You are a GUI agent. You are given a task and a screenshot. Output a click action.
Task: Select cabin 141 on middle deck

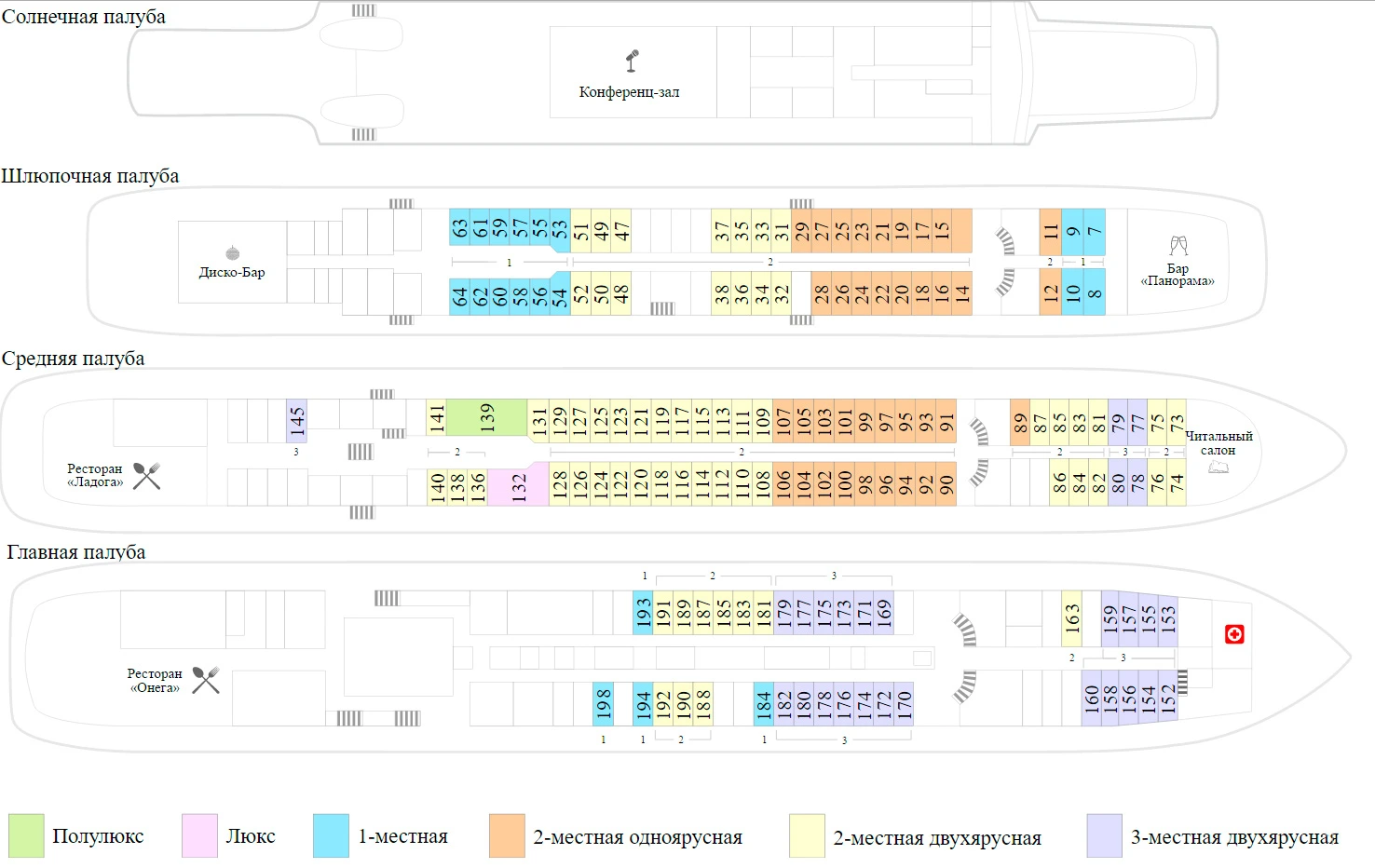click(x=436, y=417)
